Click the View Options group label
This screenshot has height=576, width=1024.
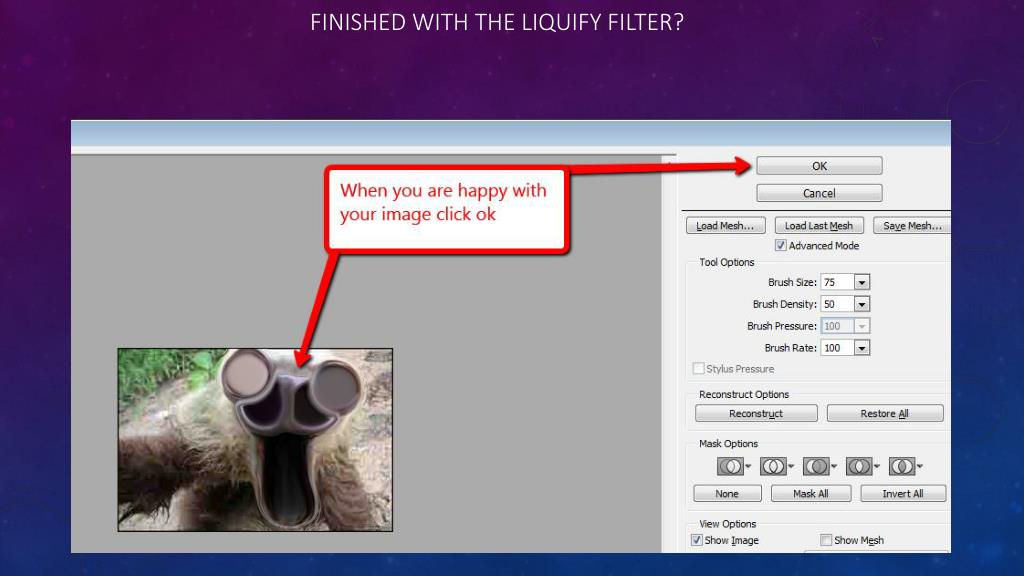tap(728, 524)
